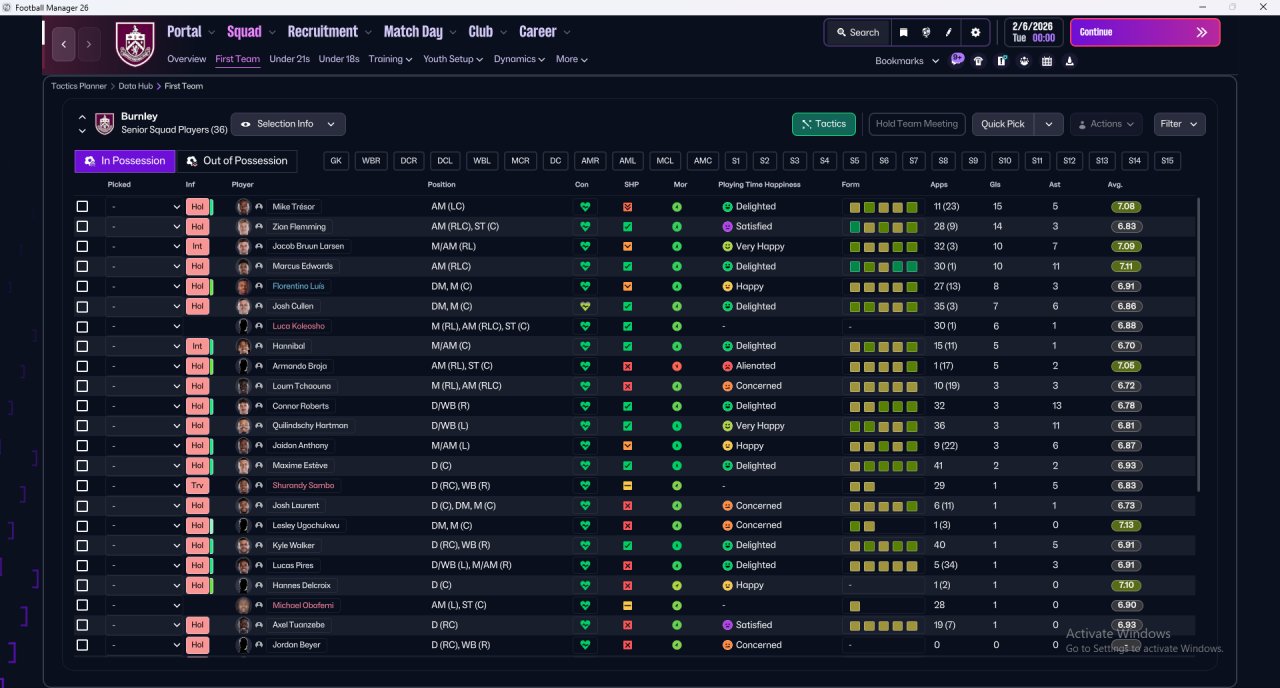
Task: Click the Tactics button
Action: tap(823, 124)
